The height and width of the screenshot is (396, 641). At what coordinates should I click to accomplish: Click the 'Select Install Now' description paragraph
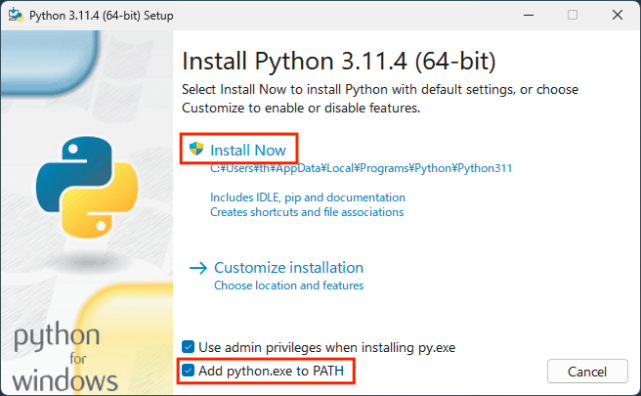tap(380, 98)
